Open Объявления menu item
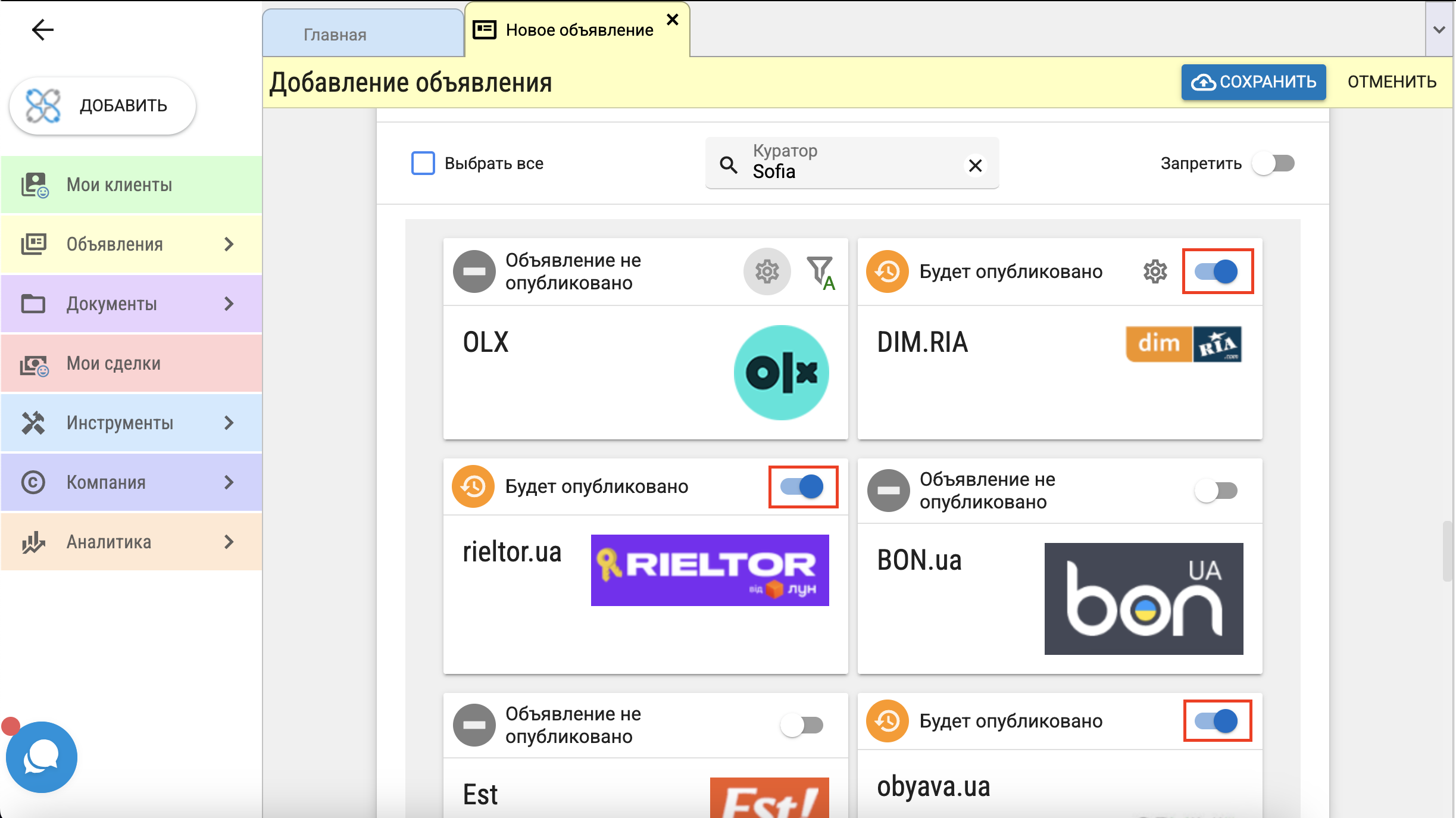The image size is (1456, 818). pos(131,244)
